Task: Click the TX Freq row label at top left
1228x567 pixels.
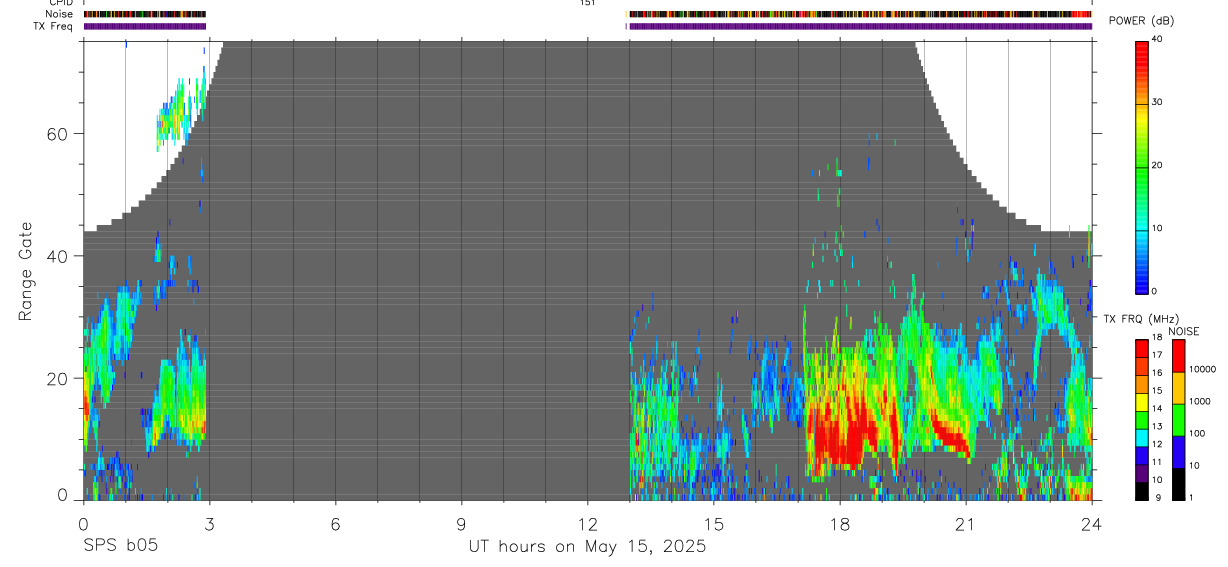Action: pyautogui.click(x=53, y=26)
